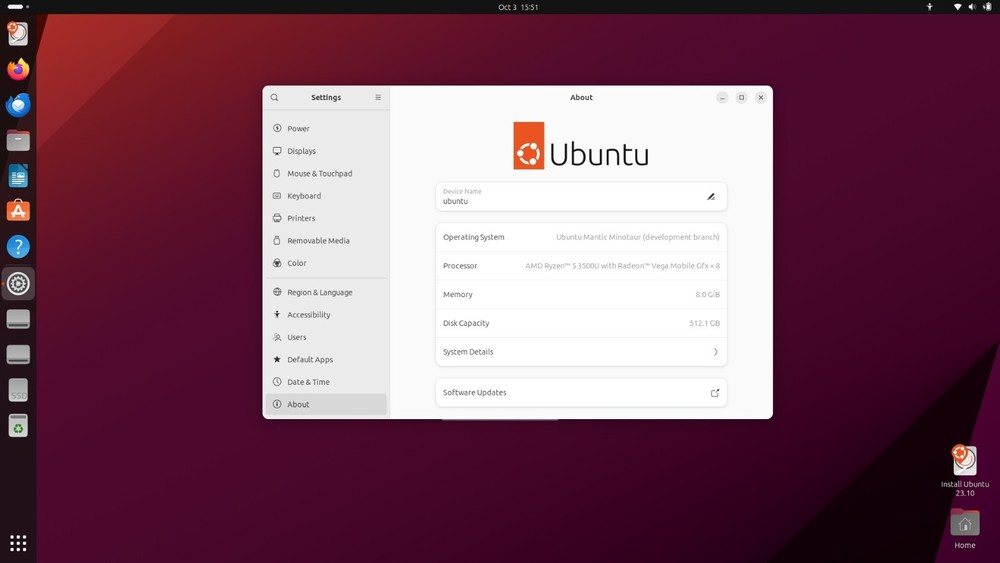
Task: Edit device name with pencil icon
Action: tap(711, 196)
